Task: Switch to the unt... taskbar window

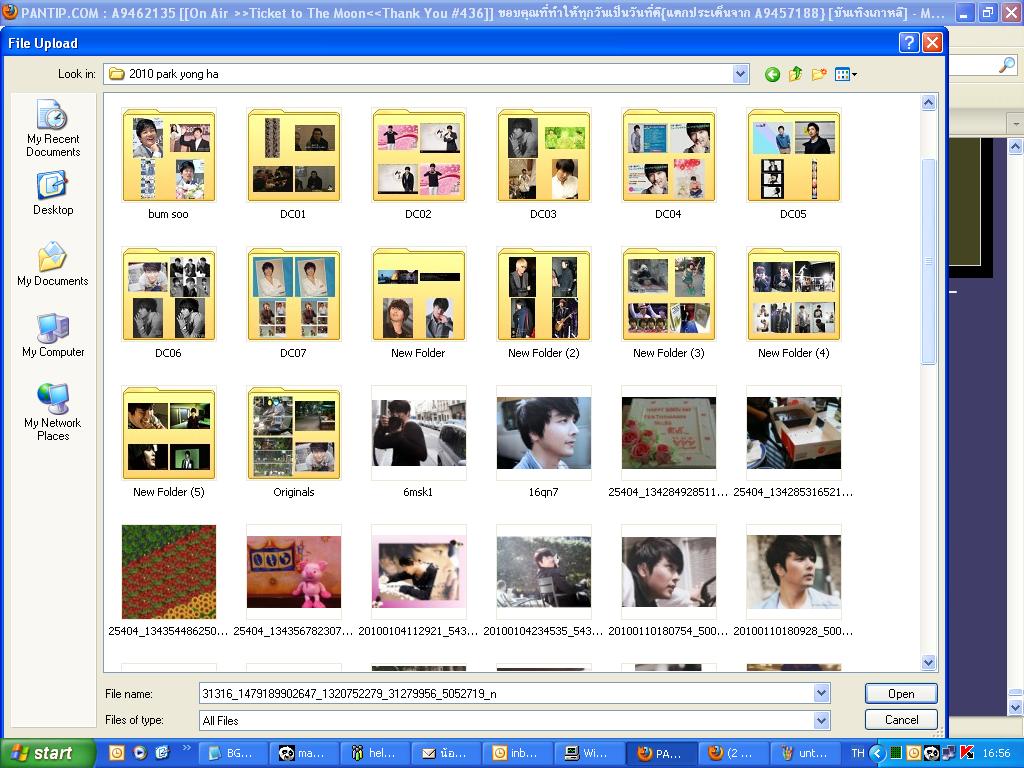Action: [x=805, y=753]
